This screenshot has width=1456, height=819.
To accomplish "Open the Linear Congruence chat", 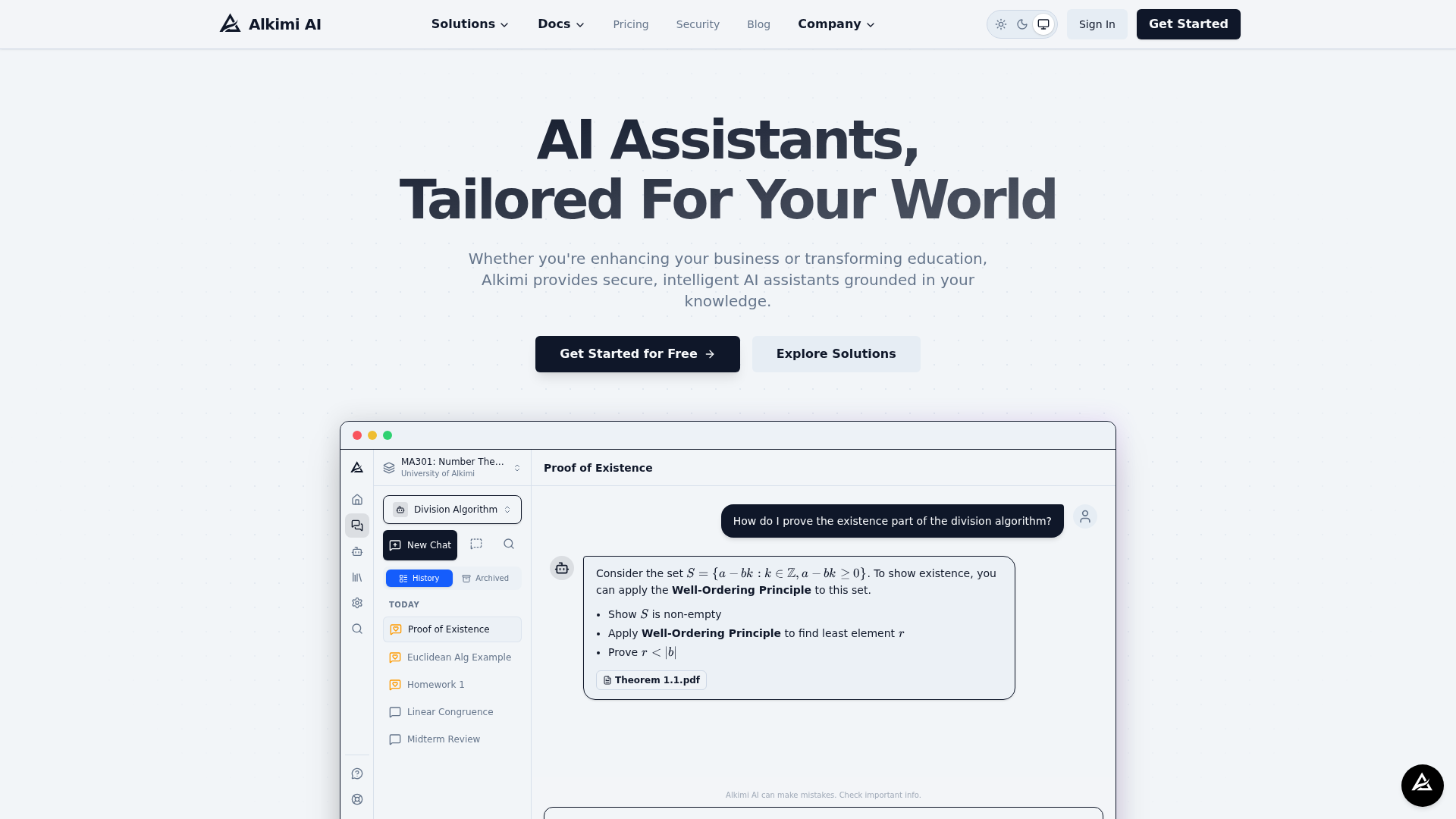I will 452,712.
